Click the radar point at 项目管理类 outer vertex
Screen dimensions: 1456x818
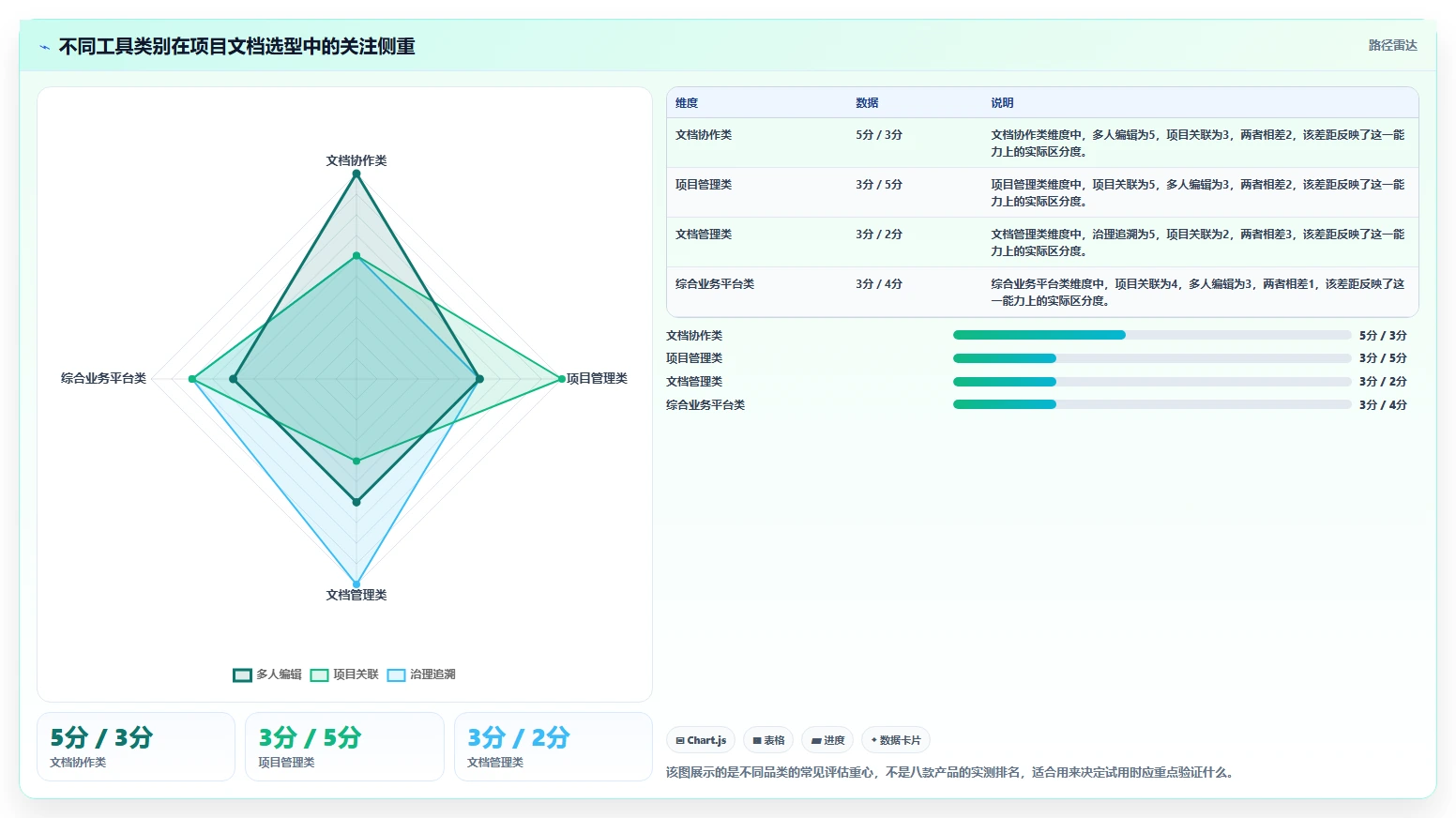(562, 379)
